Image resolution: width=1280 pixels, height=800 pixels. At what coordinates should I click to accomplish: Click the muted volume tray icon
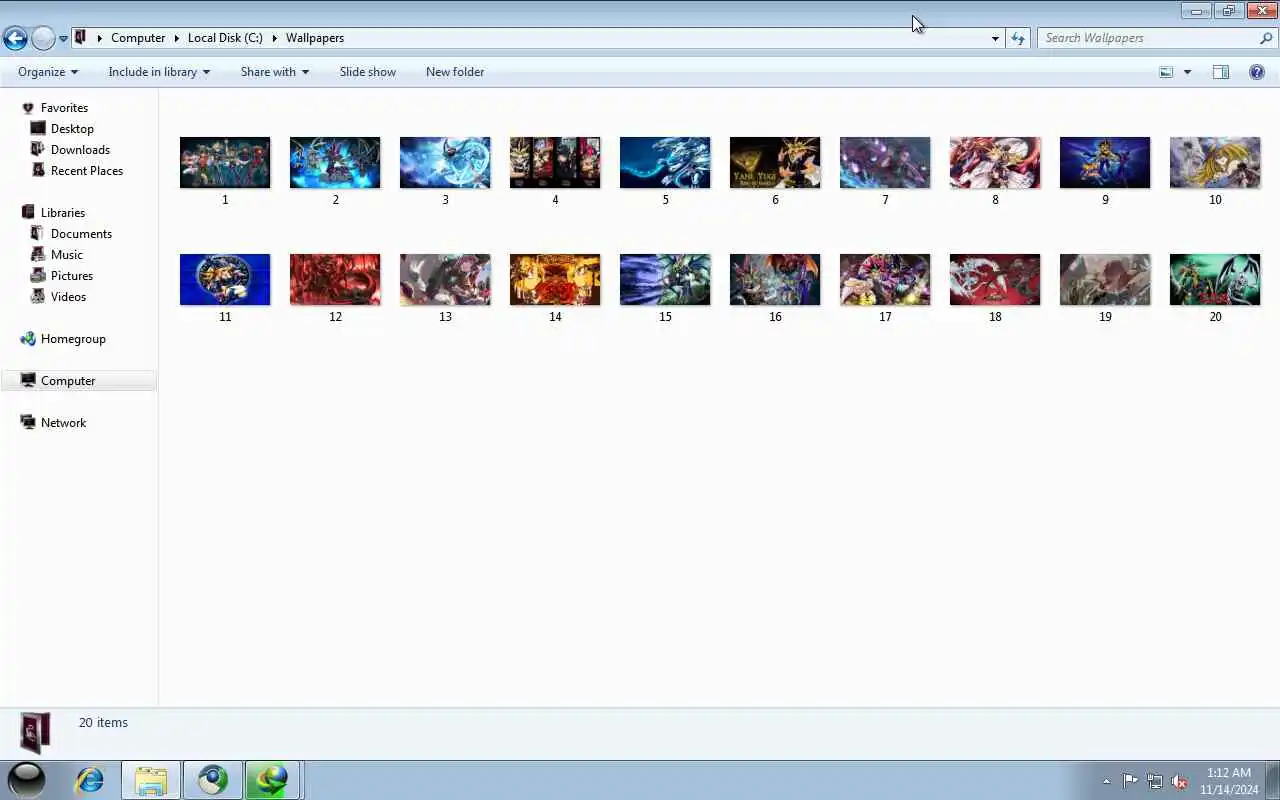click(x=1179, y=781)
